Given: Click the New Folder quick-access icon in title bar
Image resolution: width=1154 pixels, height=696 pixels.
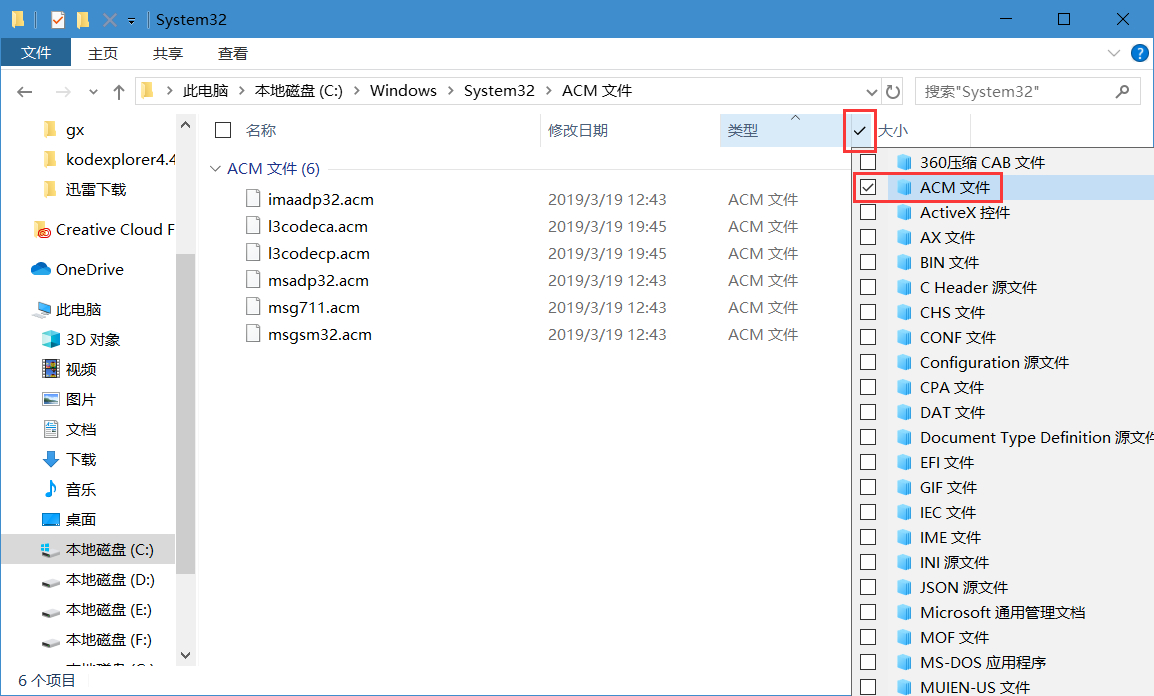Looking at the screenshot, I should tap(83, 20).
